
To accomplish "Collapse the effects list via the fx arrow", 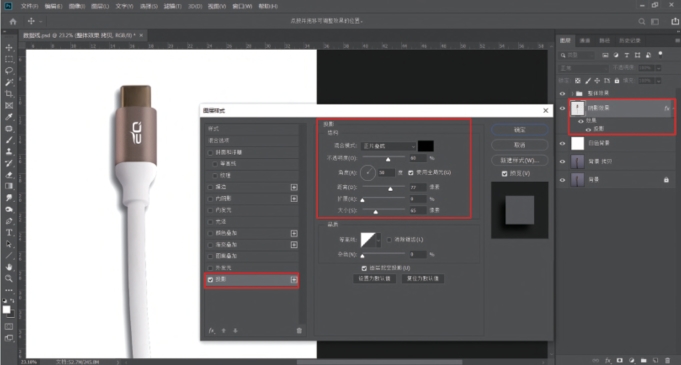I will (674, 108).
